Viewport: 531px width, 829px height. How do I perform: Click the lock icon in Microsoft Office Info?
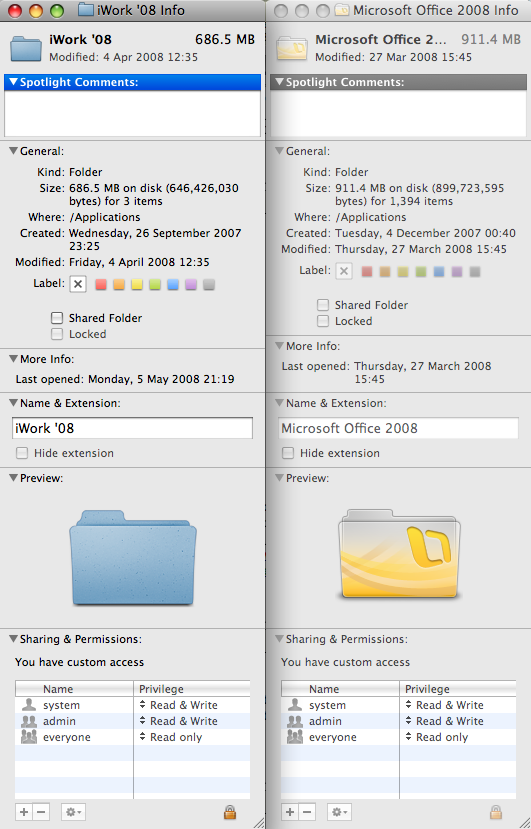(x=496, y=812)
